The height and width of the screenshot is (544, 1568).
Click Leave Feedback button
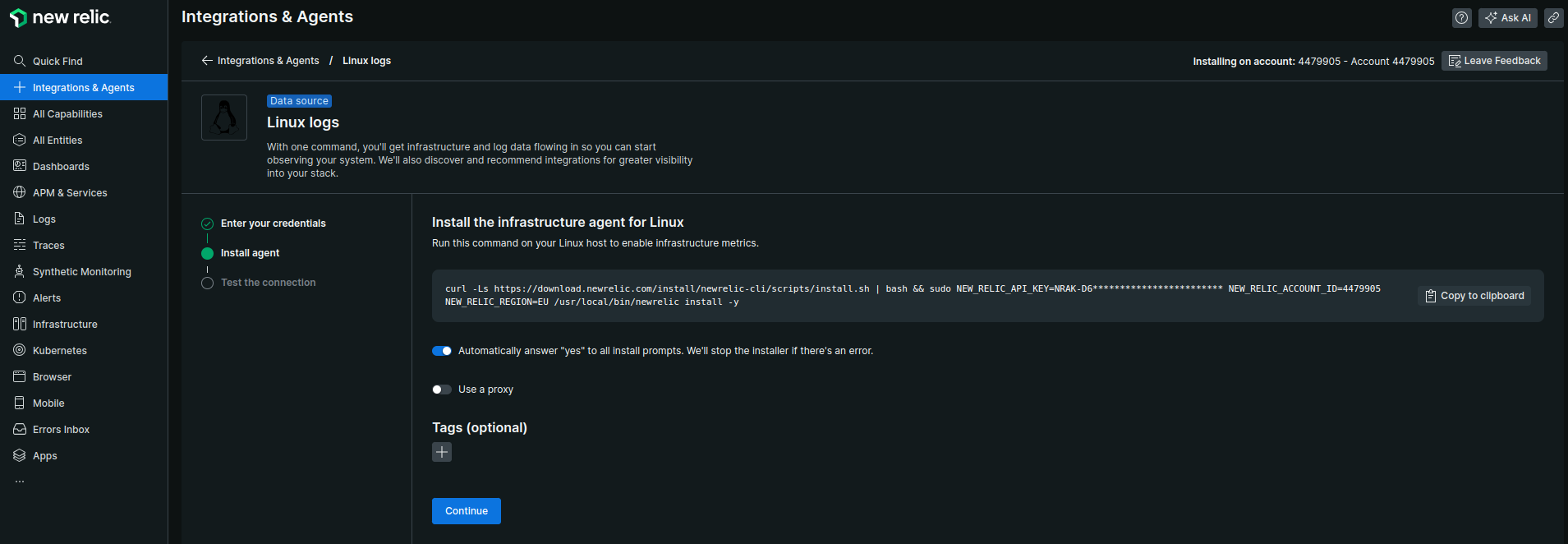pyautogui.click(x=1494, y=61)
